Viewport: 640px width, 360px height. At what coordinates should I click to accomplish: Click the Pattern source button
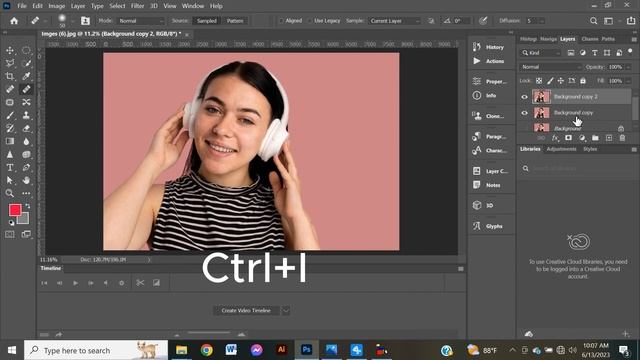pos(235,21)
